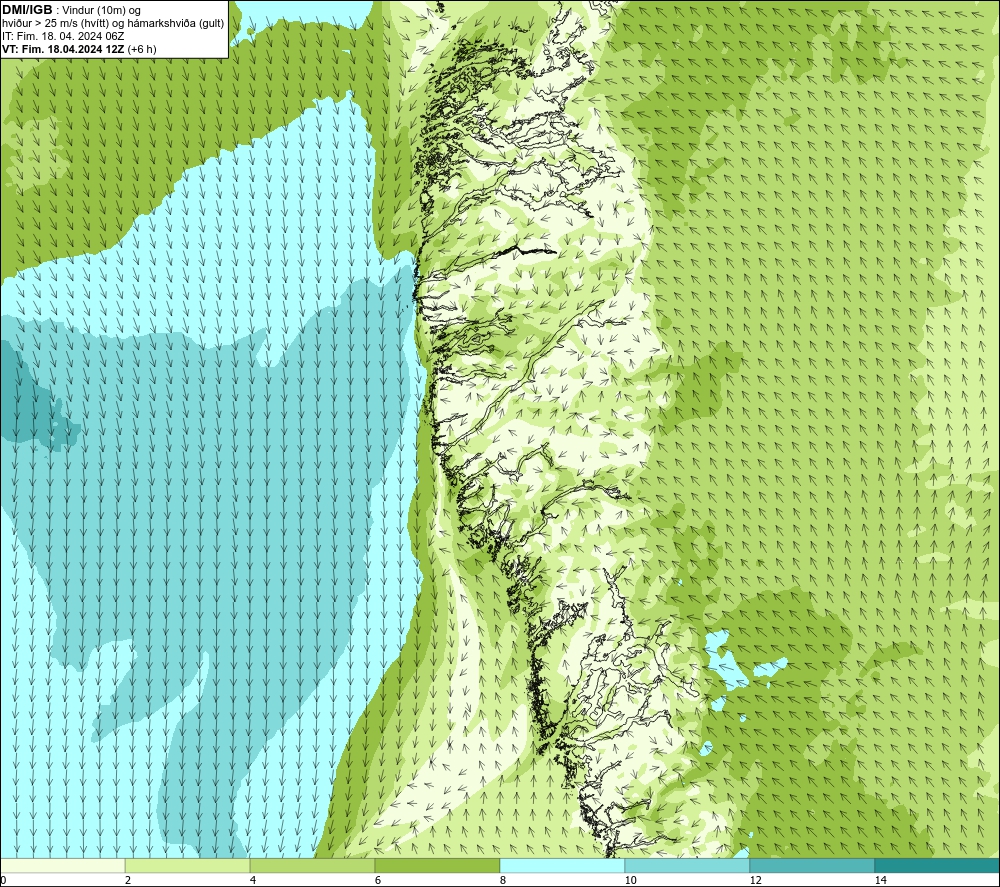The width and height of the screenshot is (1000, 887).
Task: Click the colorbar label '0'
Action: click(x=3, y=880)
